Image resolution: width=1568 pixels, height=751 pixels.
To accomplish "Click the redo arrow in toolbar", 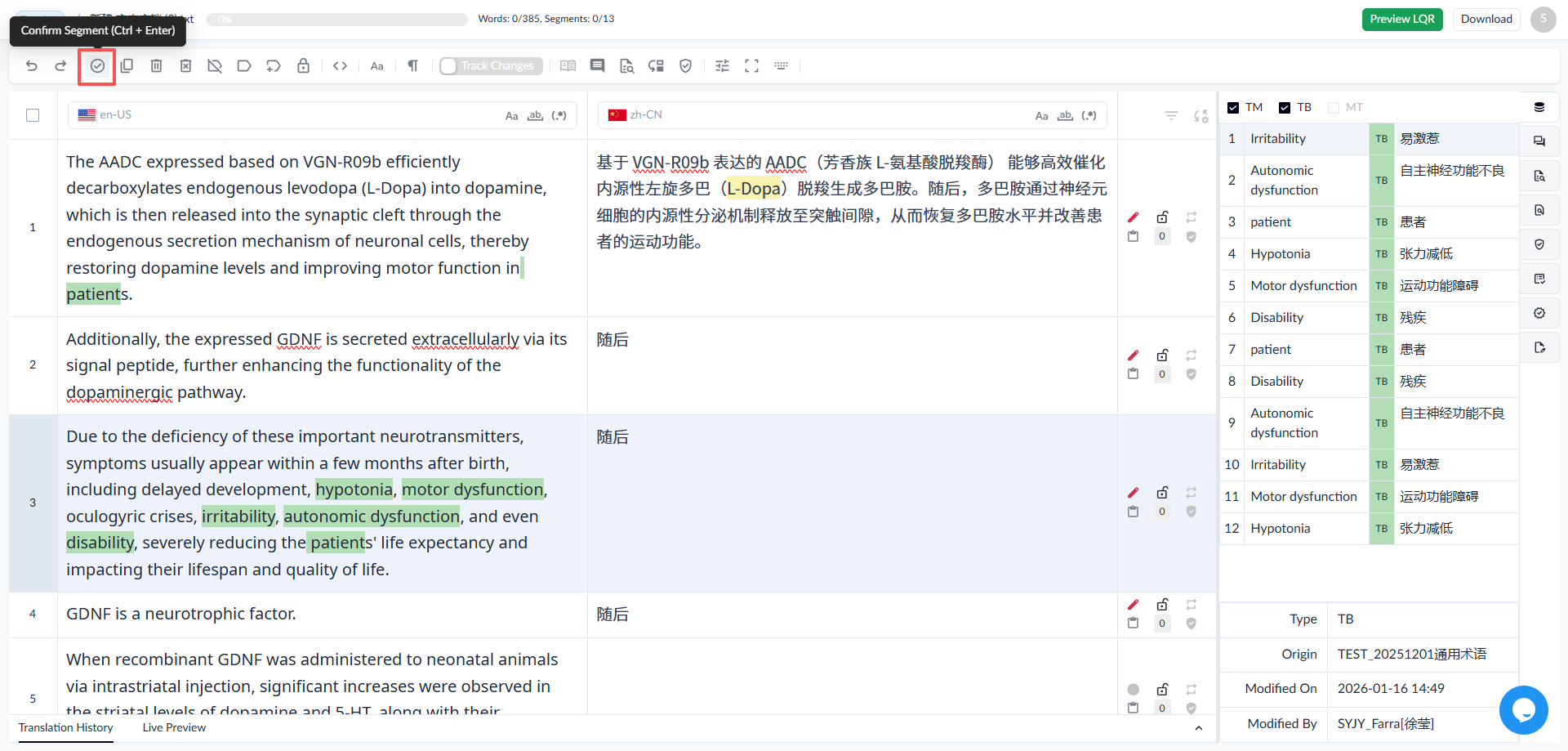I will [x=60, y=66].
